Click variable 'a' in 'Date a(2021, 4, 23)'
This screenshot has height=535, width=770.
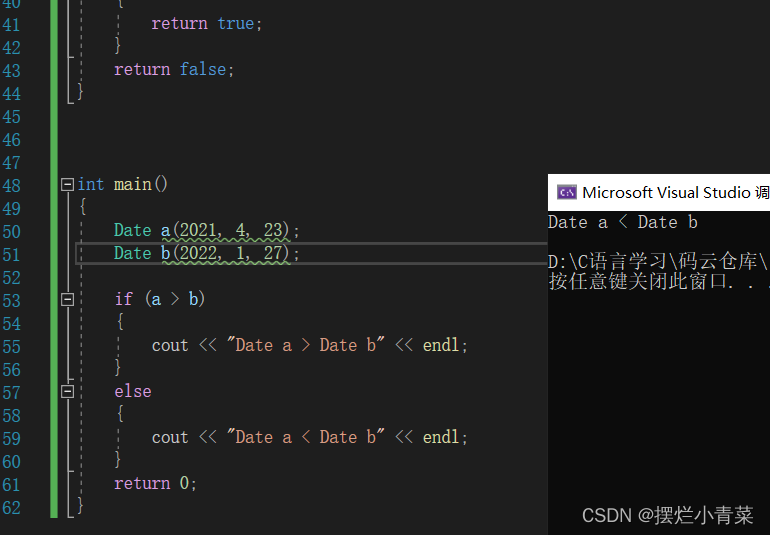(165, 230)
